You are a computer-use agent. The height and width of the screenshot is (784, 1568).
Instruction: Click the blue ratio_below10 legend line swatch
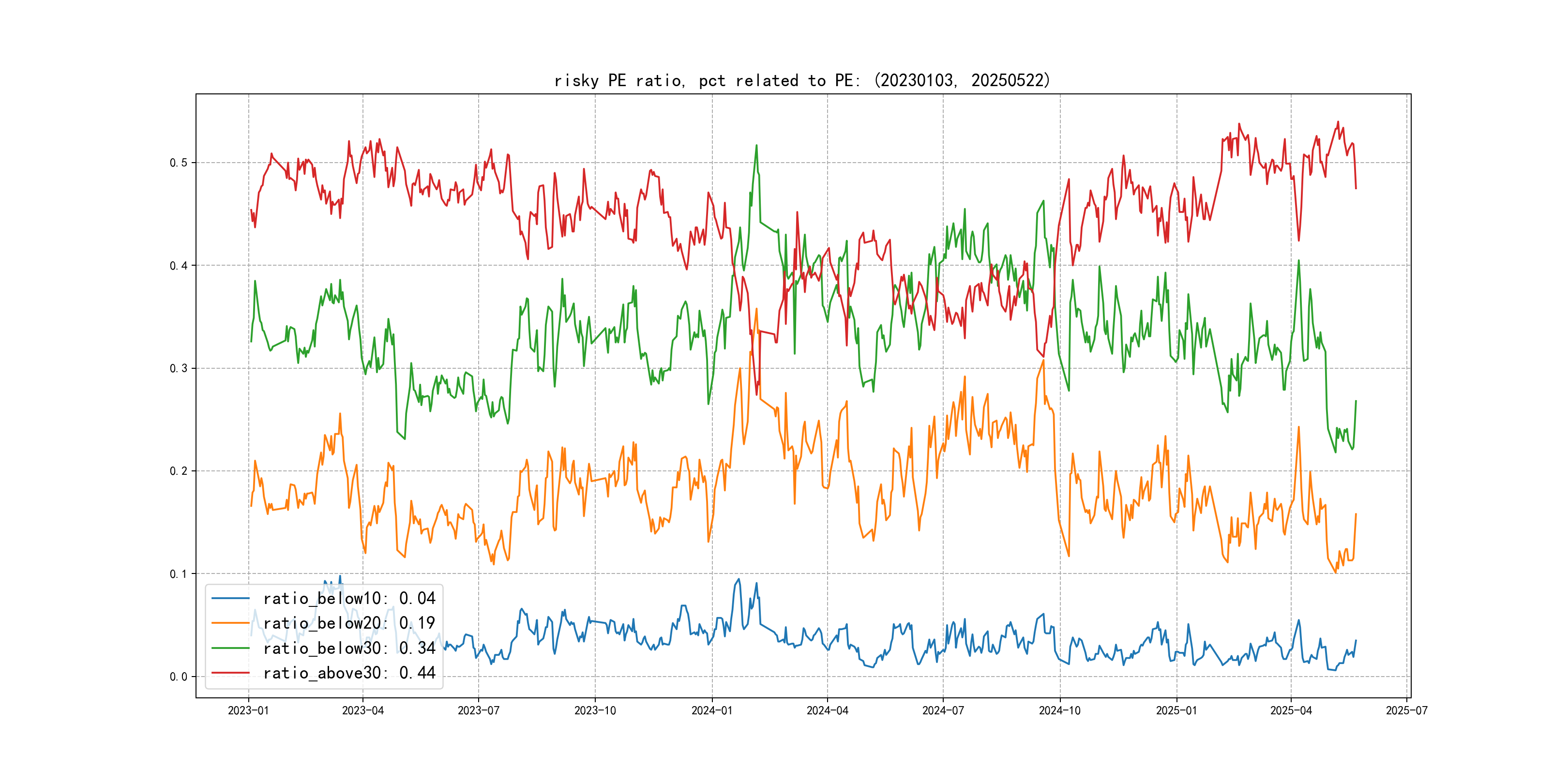230,598
